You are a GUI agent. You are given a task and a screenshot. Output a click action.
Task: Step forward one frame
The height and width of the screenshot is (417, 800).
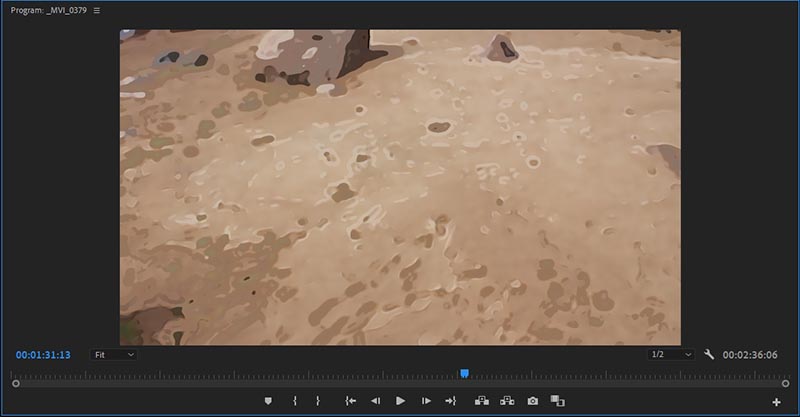pyautogui.click(x=426, y=401)
